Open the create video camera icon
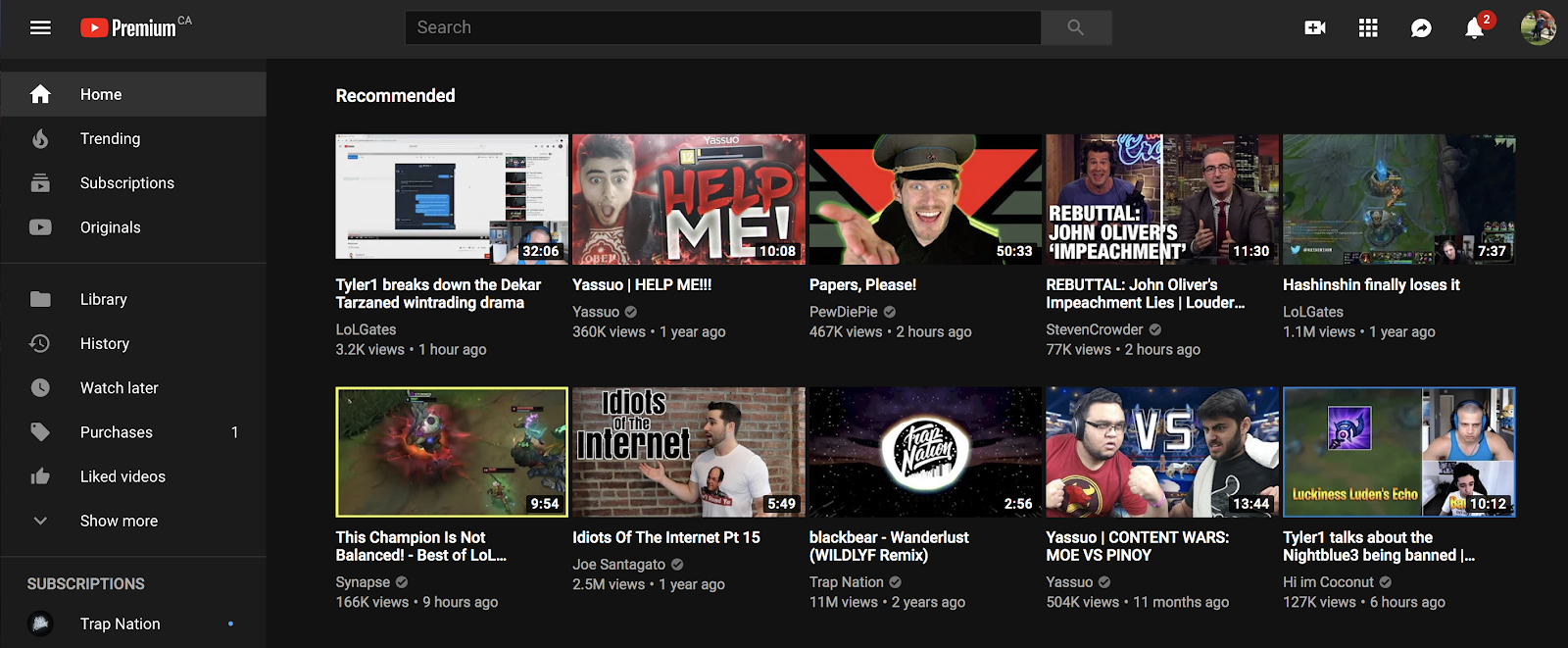This screenshot has height=648, width=1568. [x=1315, y=27]
